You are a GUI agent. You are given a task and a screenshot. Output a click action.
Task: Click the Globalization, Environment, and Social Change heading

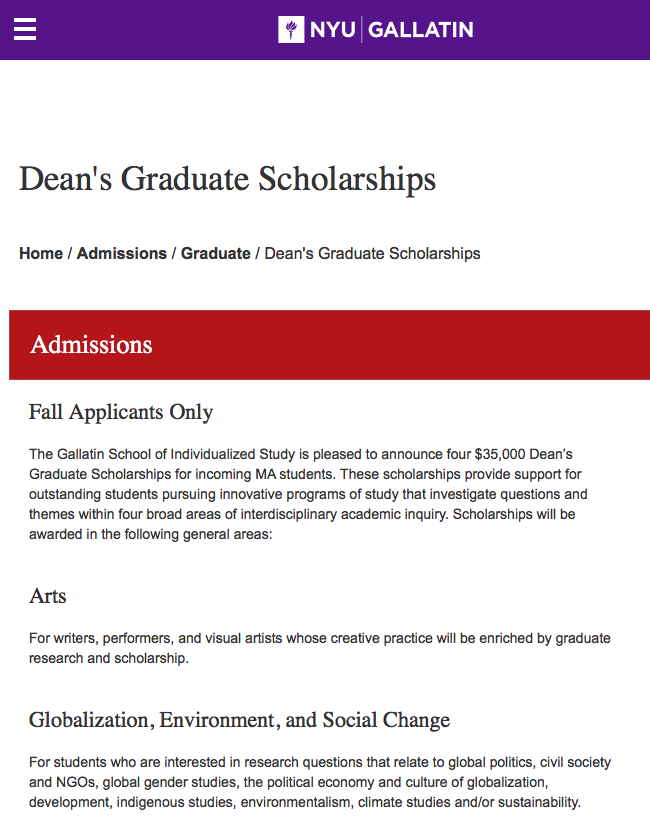(x=239, y=720)
